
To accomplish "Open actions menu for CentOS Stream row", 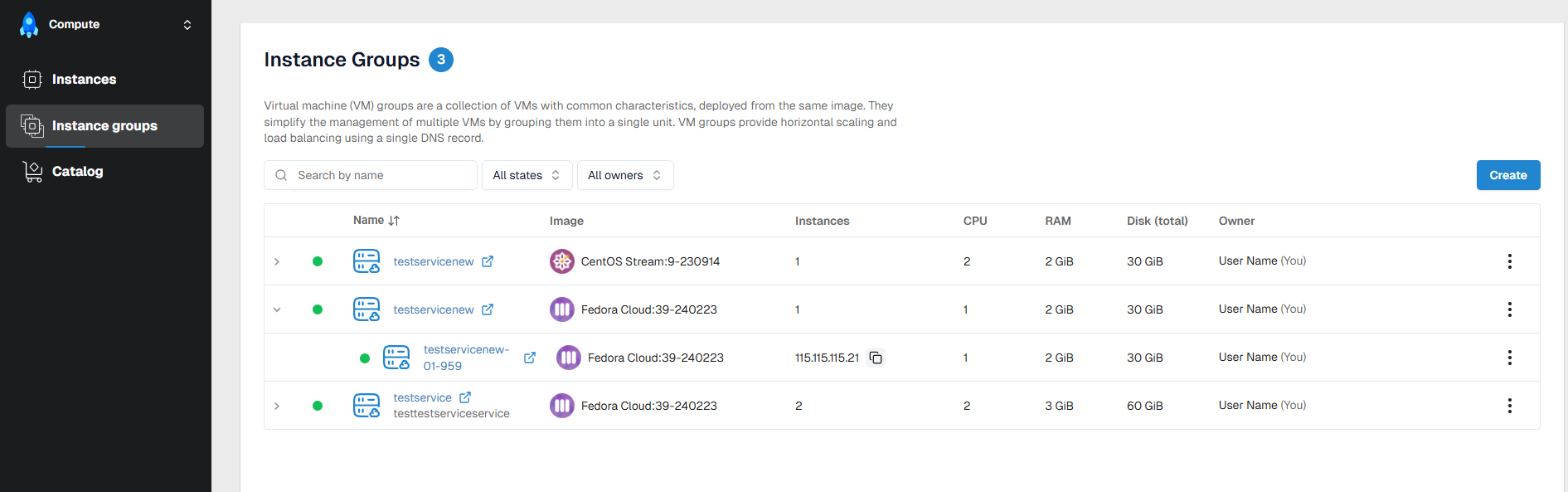I will click(1509, 261).
